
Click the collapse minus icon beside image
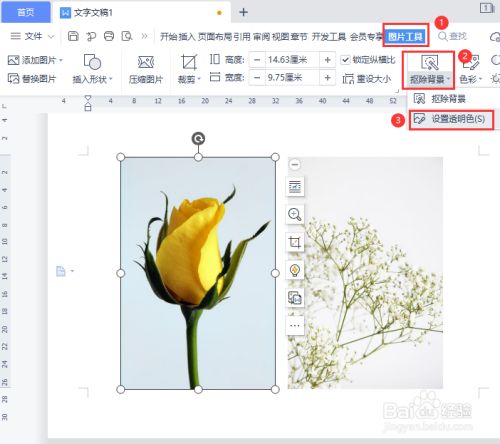[295, 164]
